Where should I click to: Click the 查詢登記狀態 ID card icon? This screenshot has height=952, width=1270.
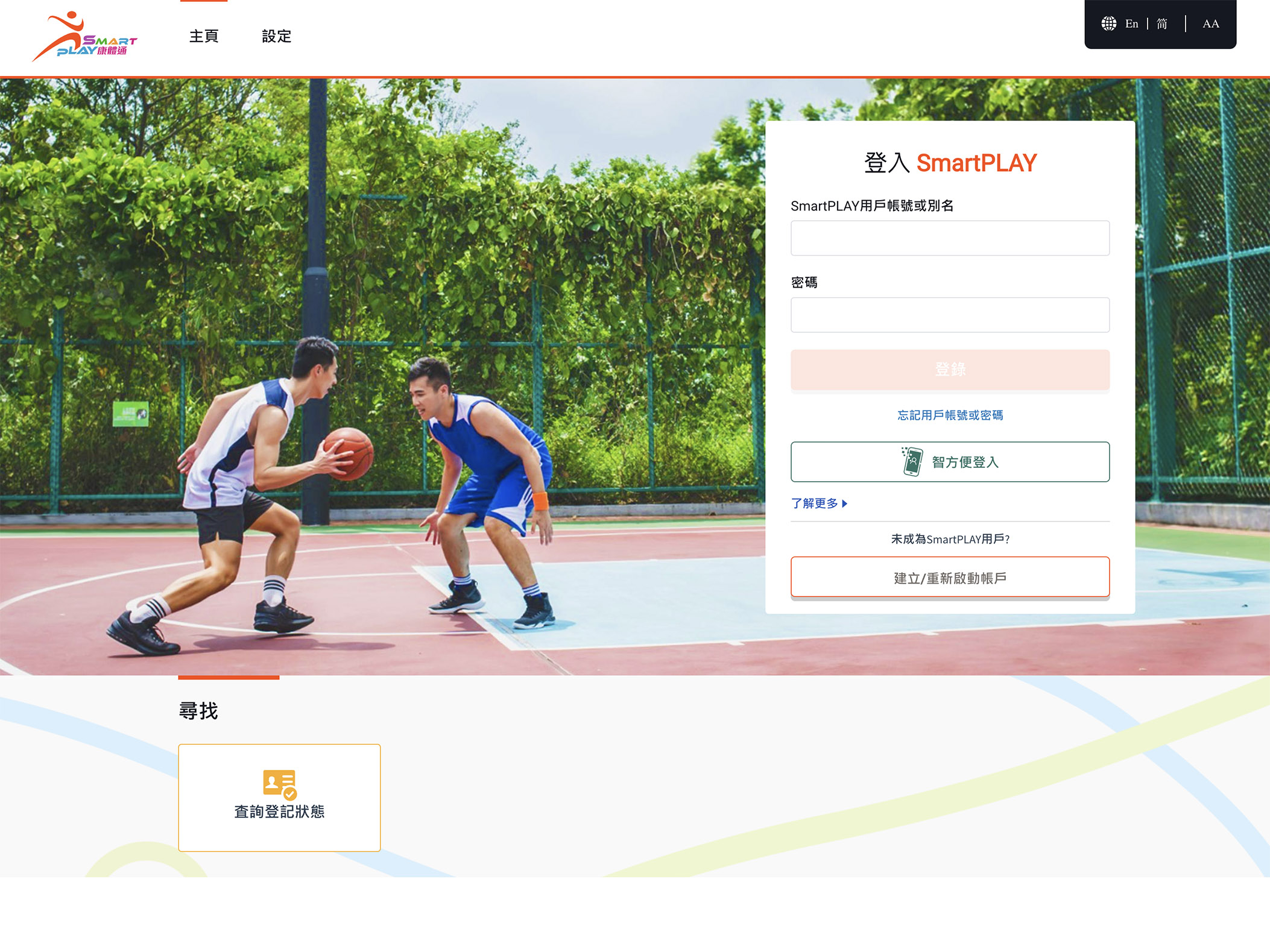[x=279, y=784]
